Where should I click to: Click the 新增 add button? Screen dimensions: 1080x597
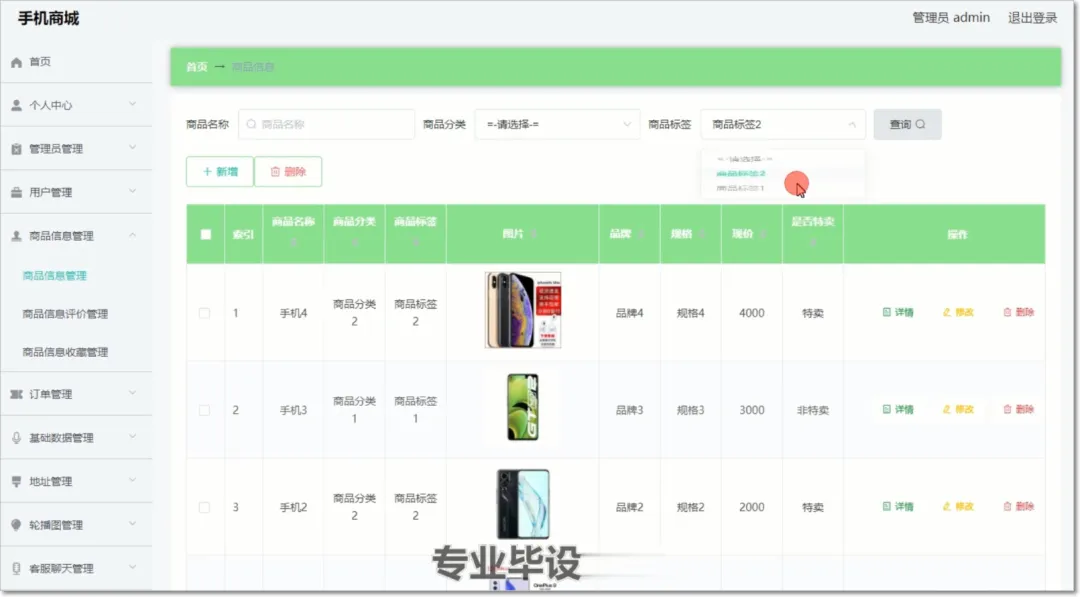point(220,171)
